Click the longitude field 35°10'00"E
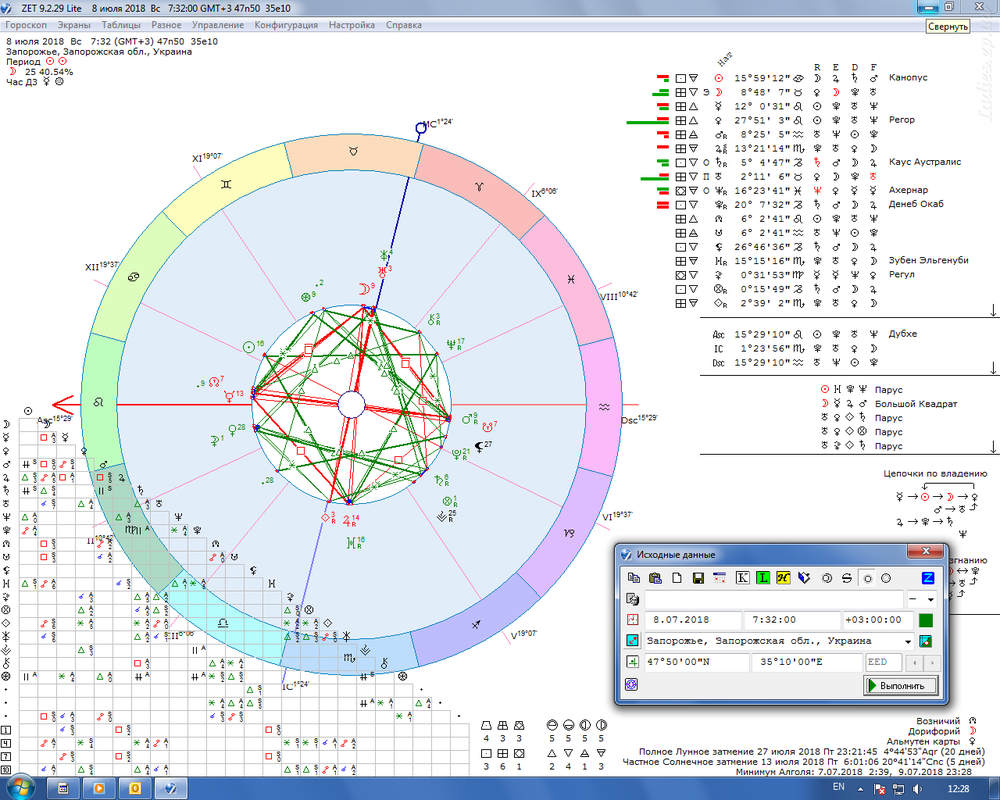The height and width of the screenshot is (800, 1000). (807, 662)
